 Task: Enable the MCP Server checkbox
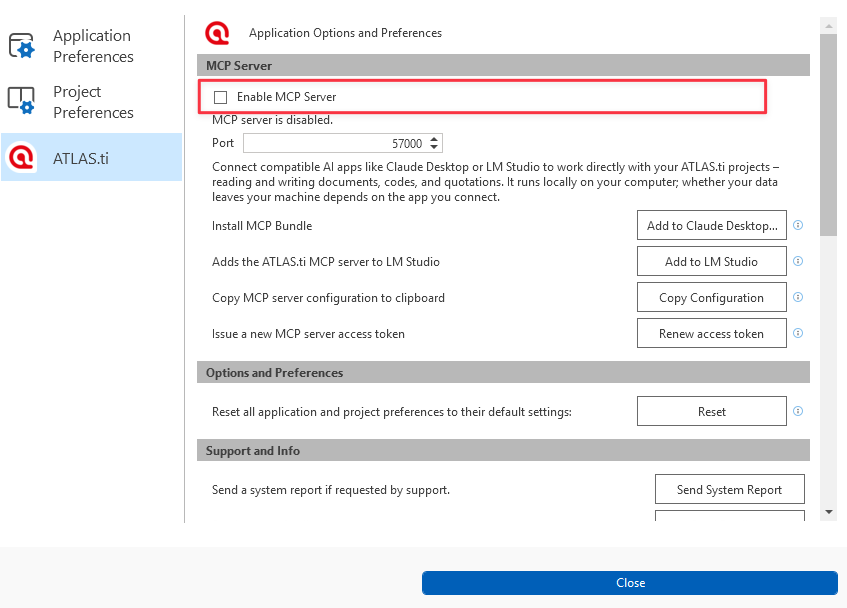tap(220, 97)
